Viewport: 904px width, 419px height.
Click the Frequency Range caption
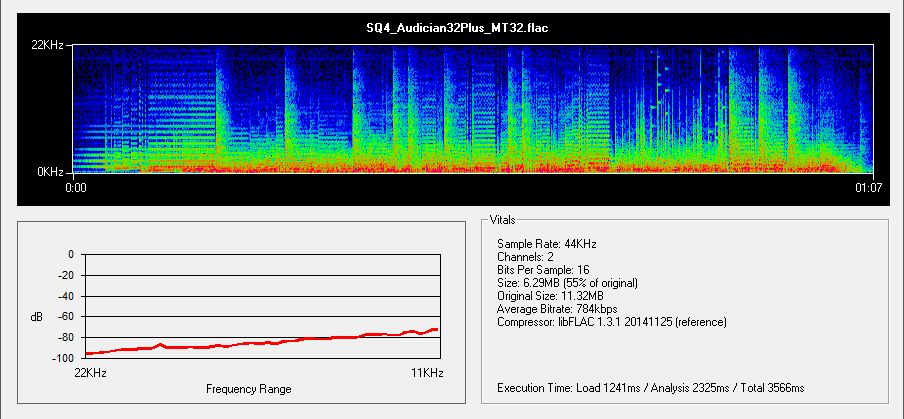coord(248,388)
